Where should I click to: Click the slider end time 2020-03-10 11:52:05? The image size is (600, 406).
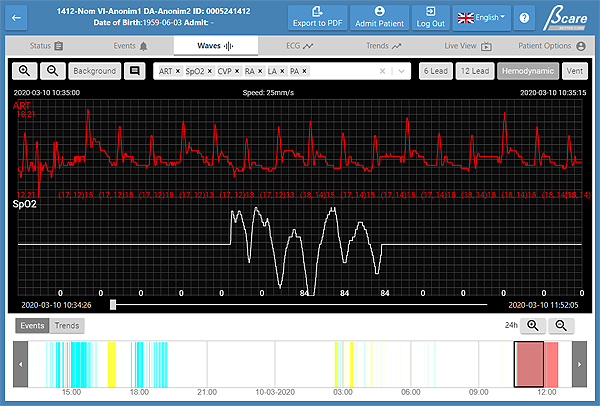pyautogui.click(x=543, y=305)
